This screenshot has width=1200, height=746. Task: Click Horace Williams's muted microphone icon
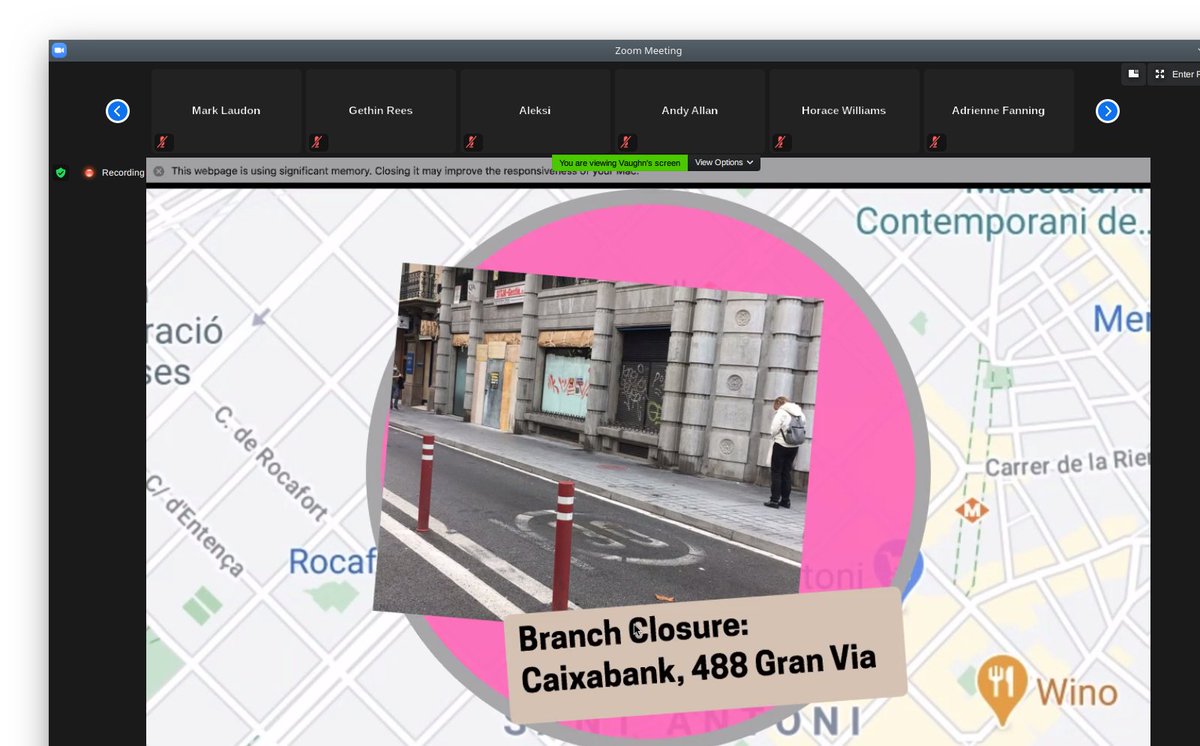(781, 142)
